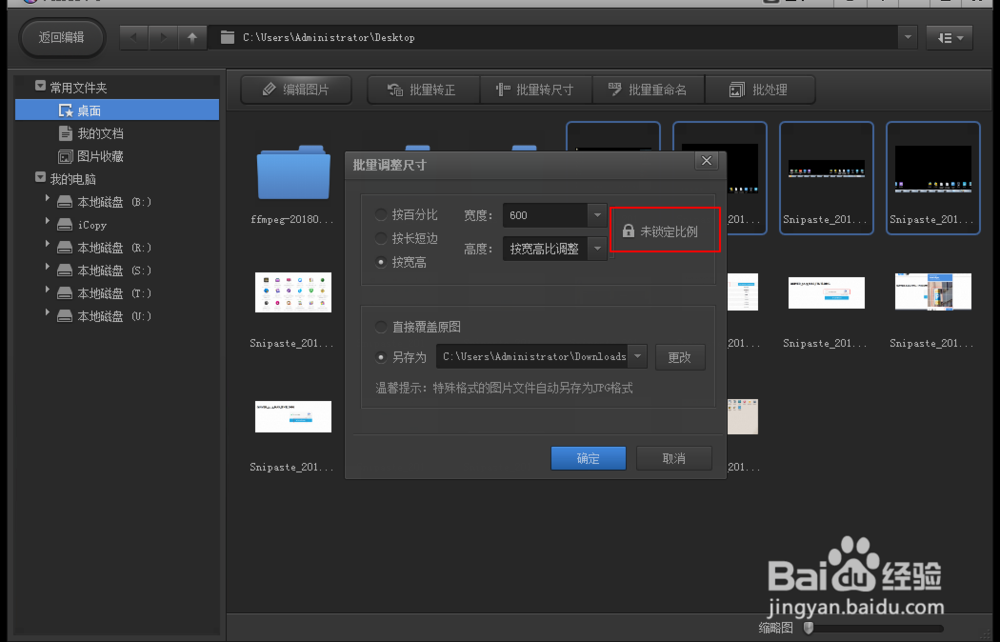Select the ffmpeg-20180 folder thumbnail
Image resolution: width=1000 pixels, height=642 pixels.
coord(293,173)
